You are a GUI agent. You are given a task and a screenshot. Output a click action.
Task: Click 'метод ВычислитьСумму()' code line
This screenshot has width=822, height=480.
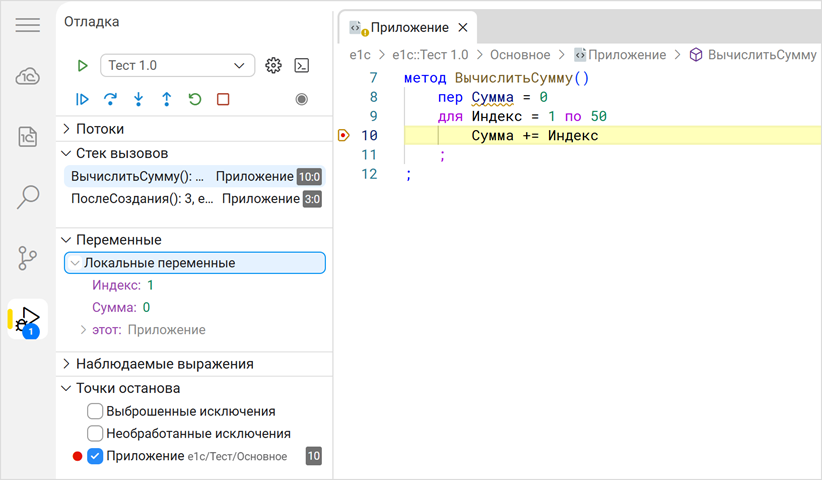click(x=496, y=78)
